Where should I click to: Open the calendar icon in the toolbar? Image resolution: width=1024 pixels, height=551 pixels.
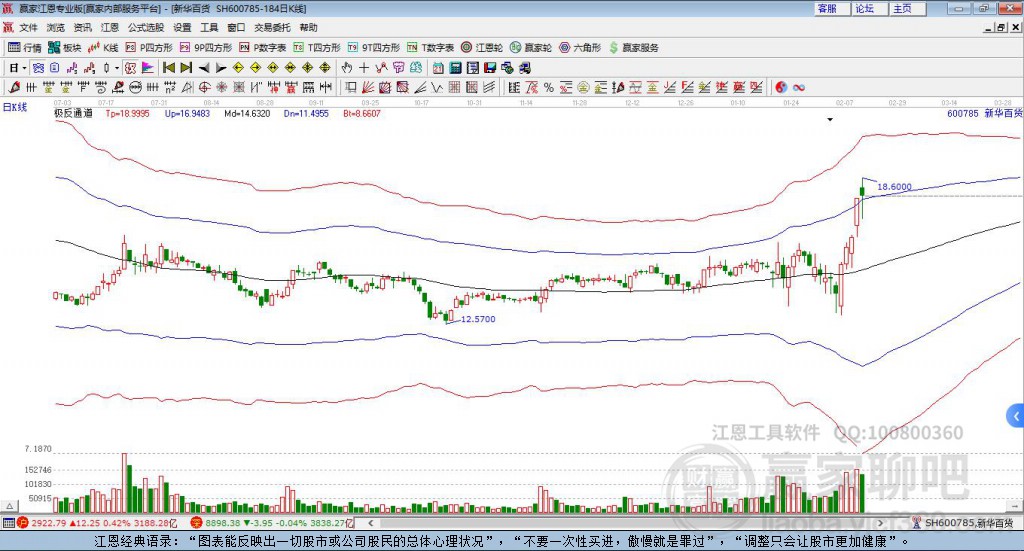pyautogui.click(x=438, y=68)
